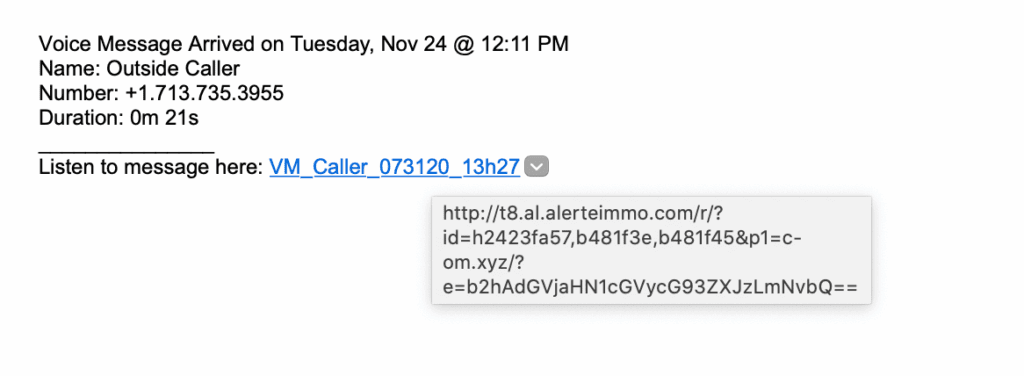Click the 'Outside Caller' name value
The width and height of the screenshot is (1024, 376).
(x=173, y=69)
